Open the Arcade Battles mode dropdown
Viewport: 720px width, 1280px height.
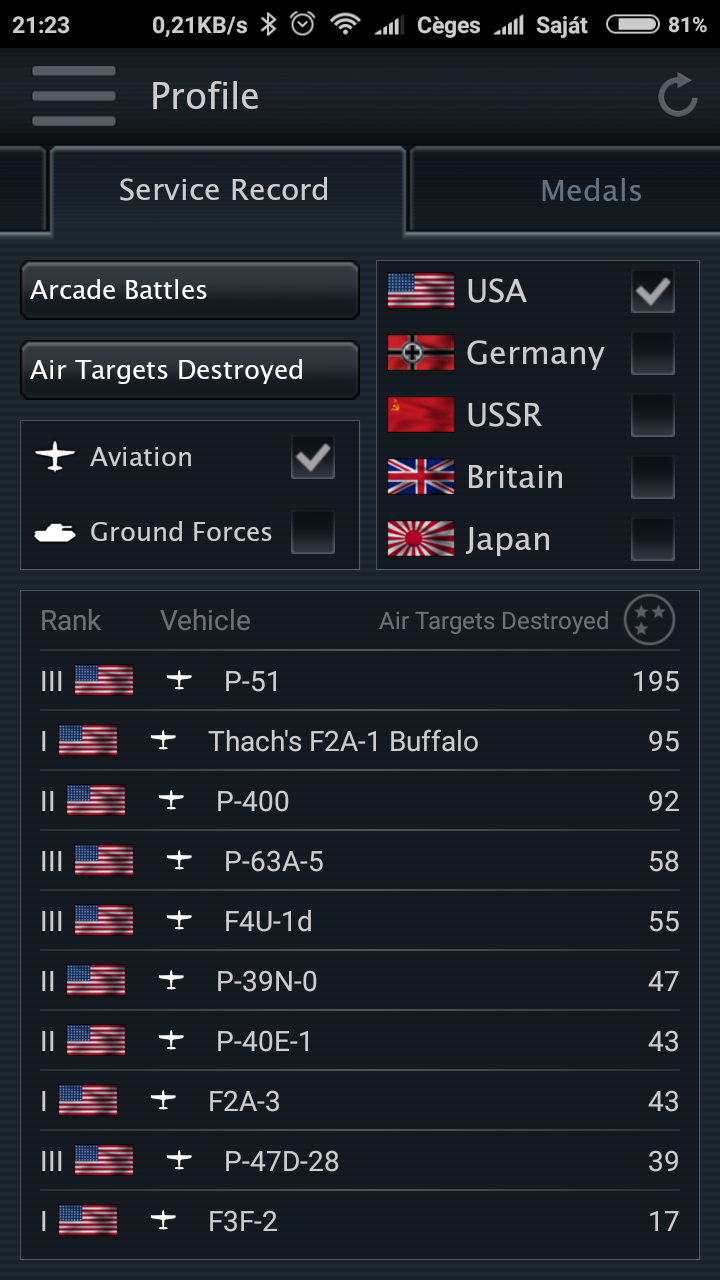click(x=189, y=291)
